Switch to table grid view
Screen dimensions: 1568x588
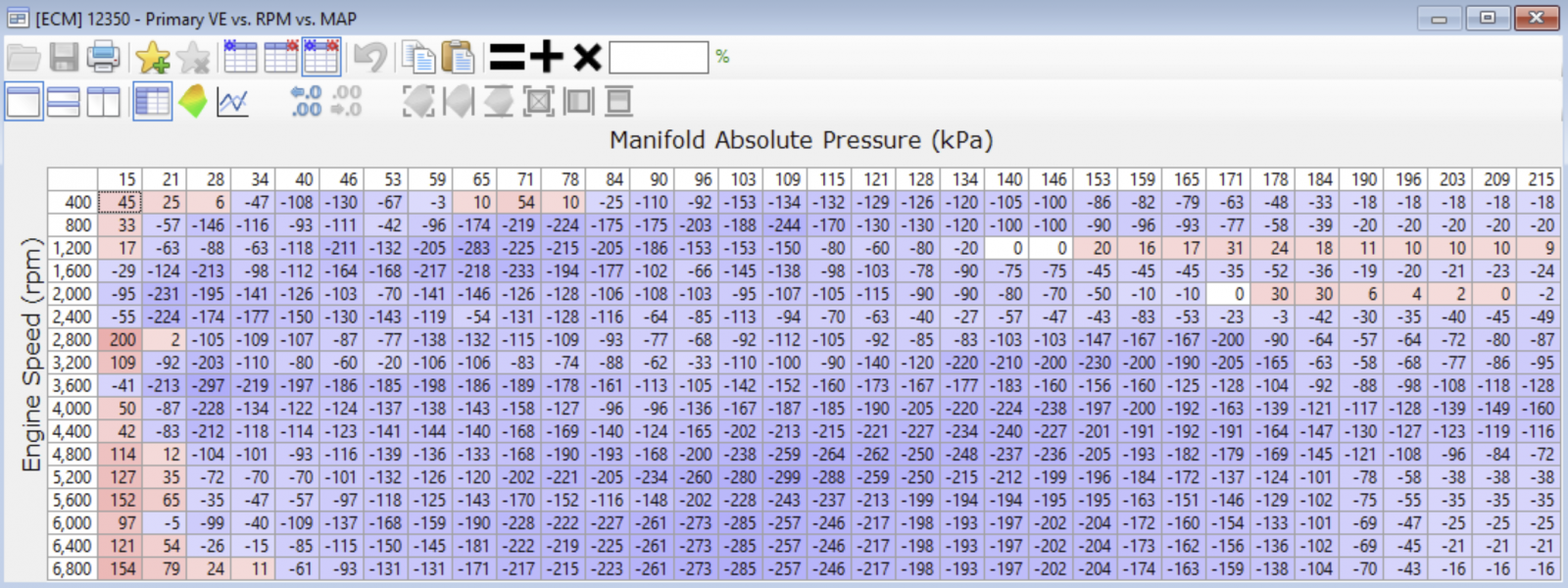pos(152,101)
